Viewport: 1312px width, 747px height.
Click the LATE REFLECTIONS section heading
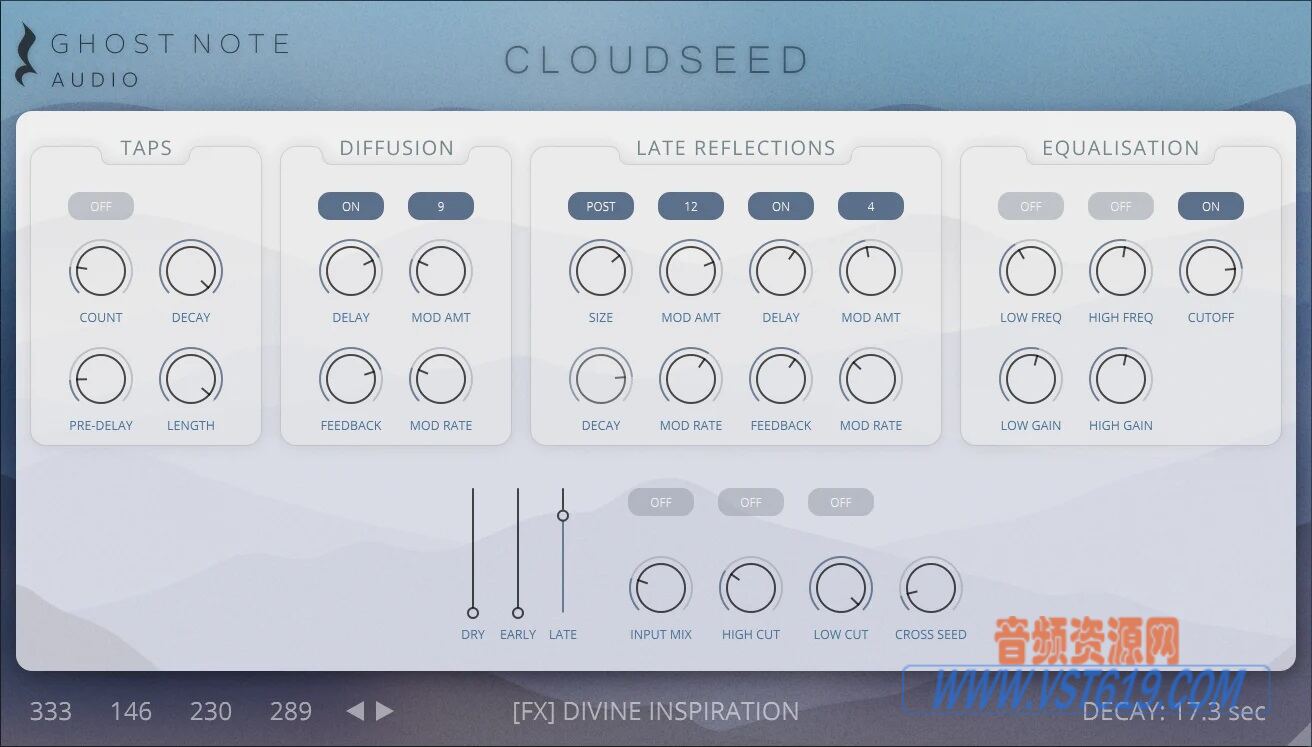point(736,148)
